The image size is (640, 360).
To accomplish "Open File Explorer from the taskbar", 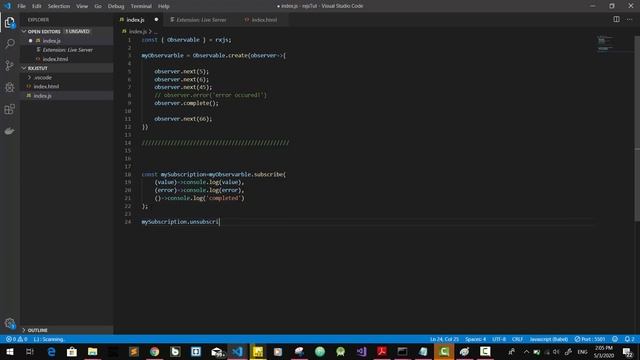I will click(93, 351).
